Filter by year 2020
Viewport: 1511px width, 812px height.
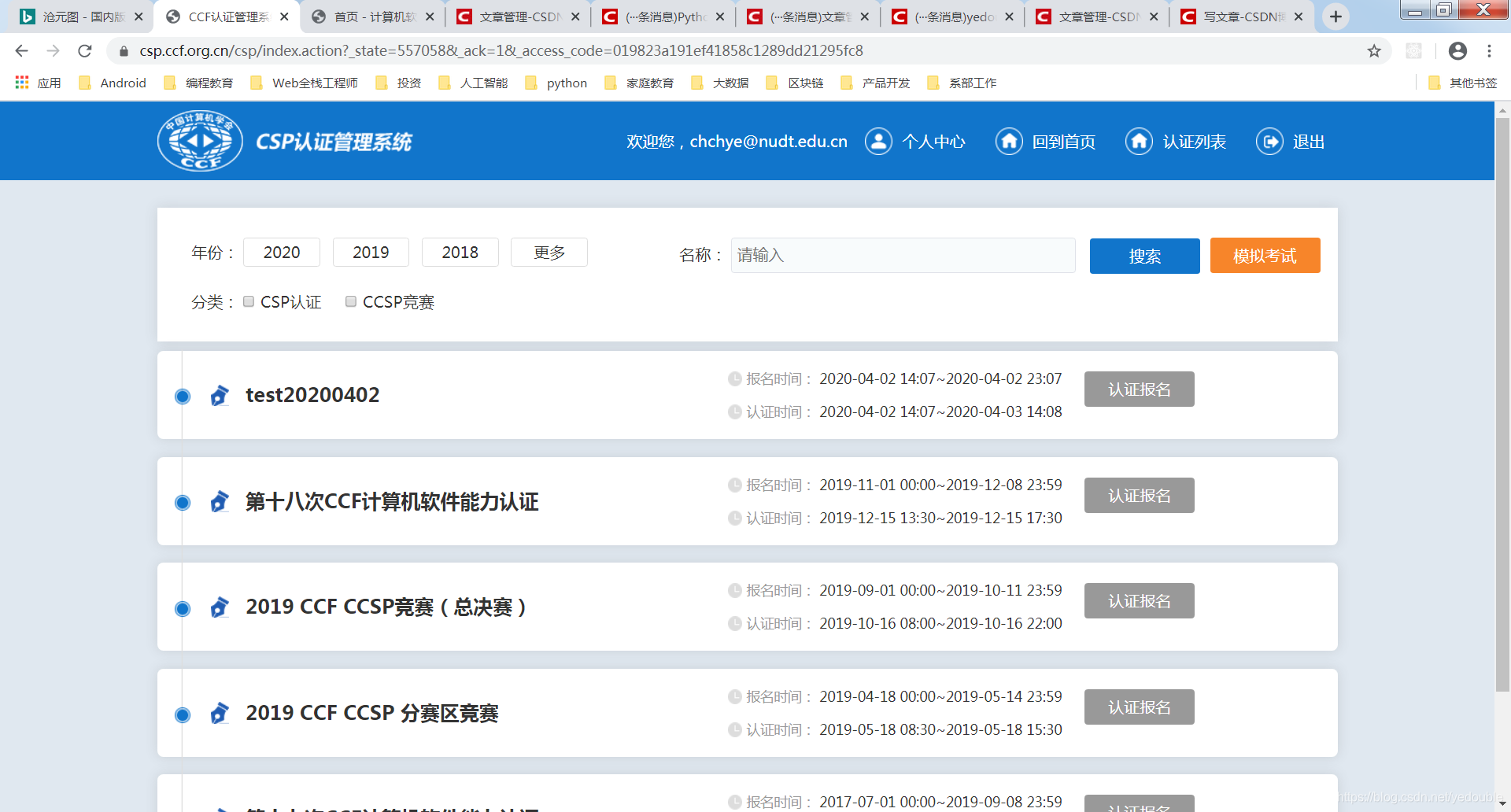click(x=282, y=252)
